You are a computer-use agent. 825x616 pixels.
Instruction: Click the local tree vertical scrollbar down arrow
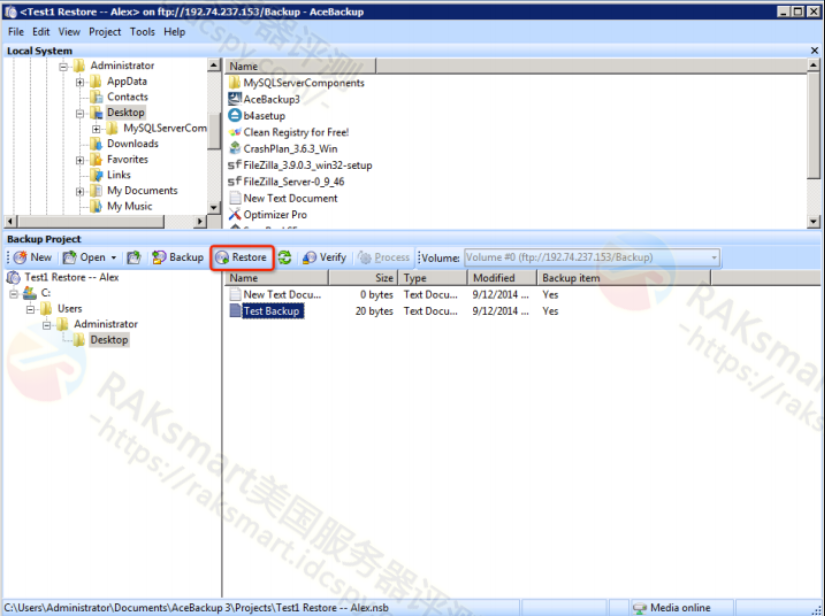click(x=214, y=207)
